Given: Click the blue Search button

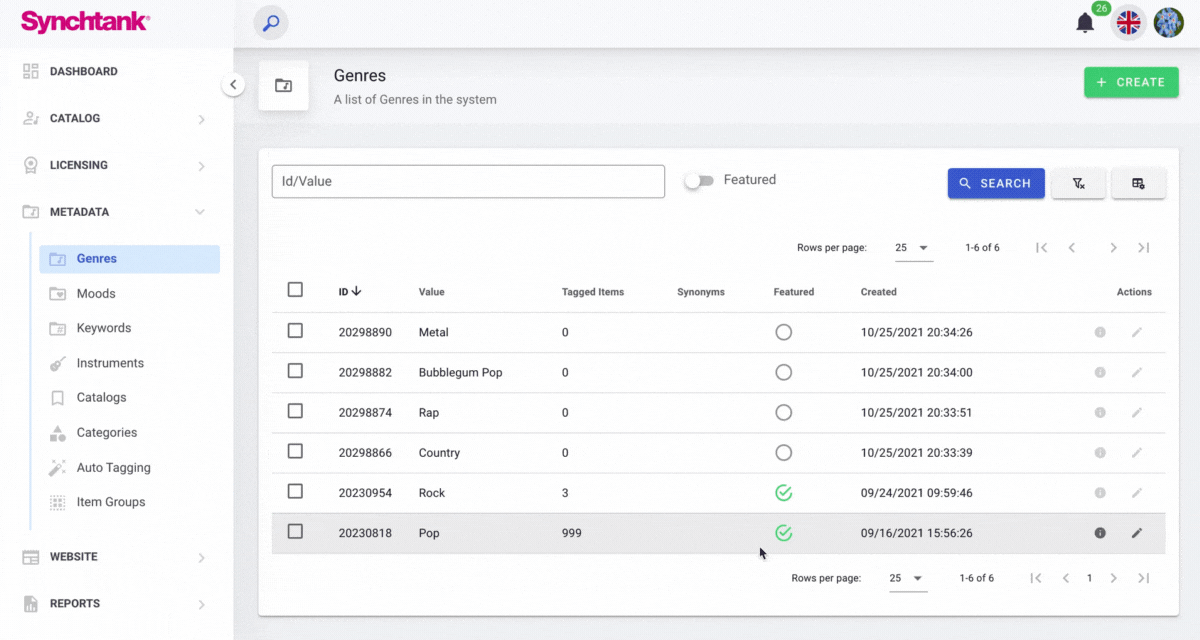Looking at the screenshot, I should (x=995, y=183).
